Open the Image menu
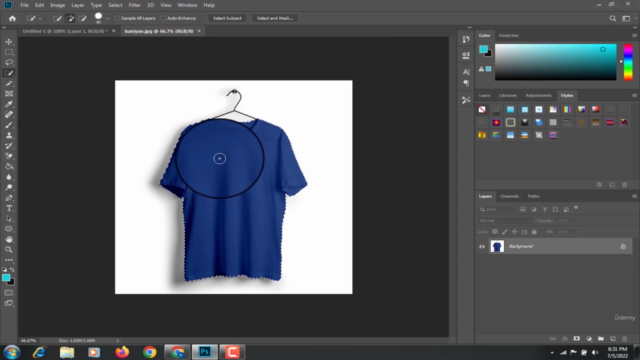The image size is (640, 360). 58,5
